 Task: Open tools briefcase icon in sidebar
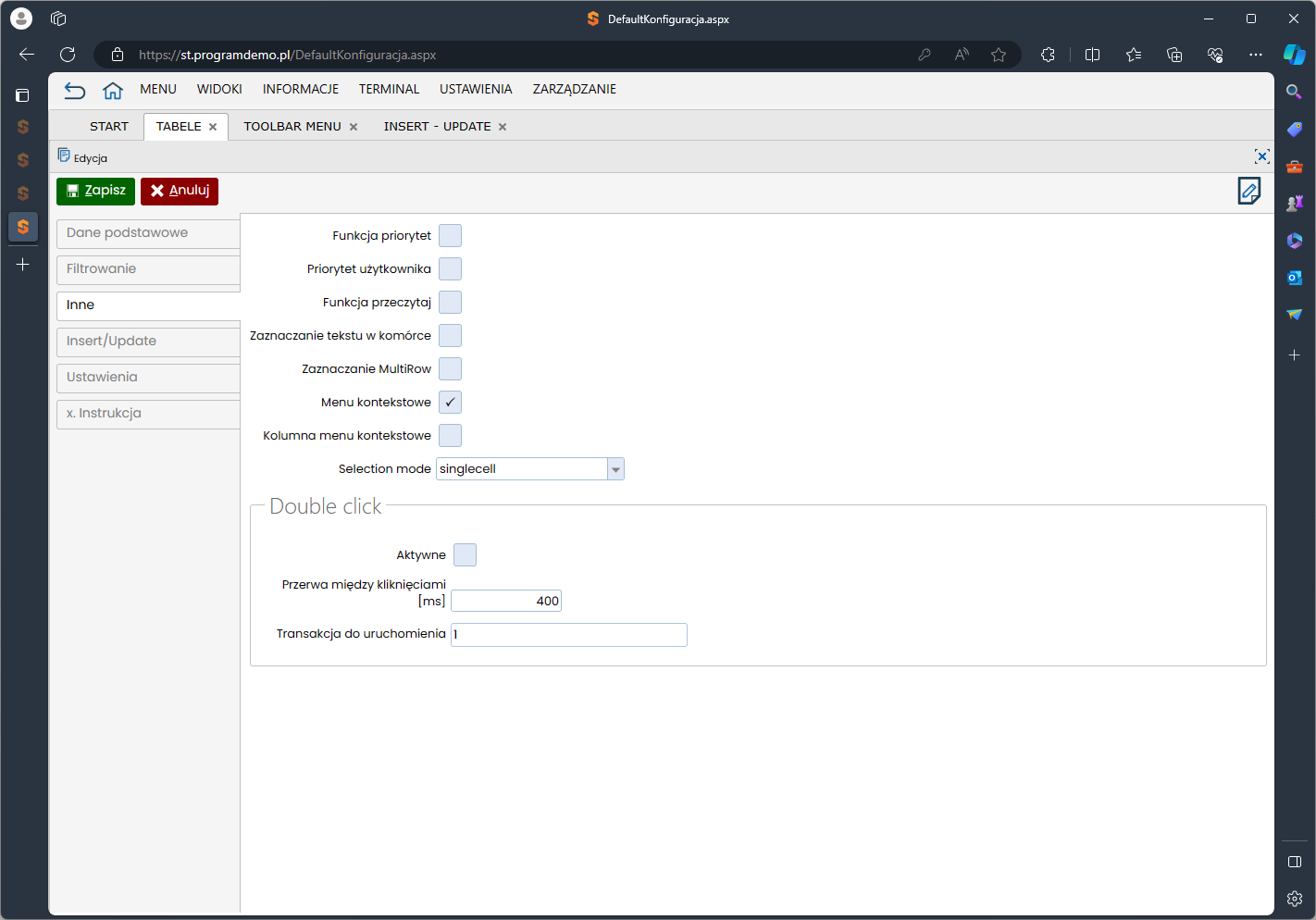click(x=1295, y=167)
